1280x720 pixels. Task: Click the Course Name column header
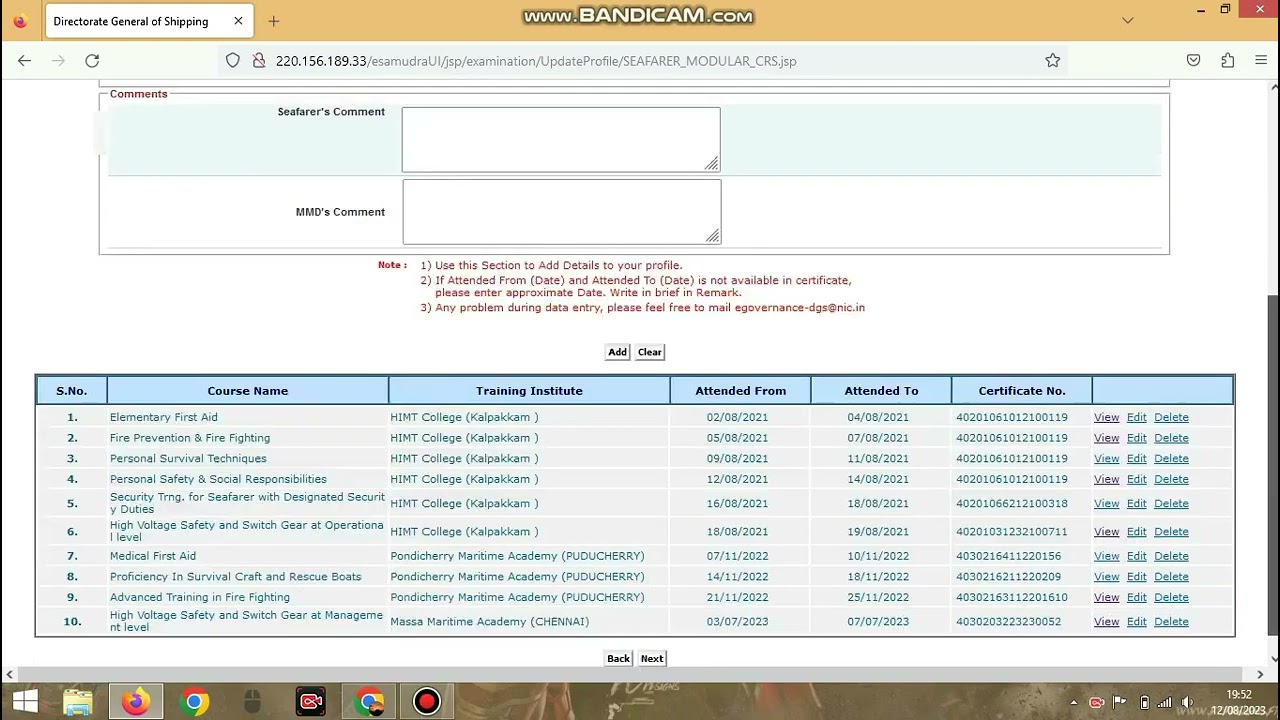coord(248,391)
